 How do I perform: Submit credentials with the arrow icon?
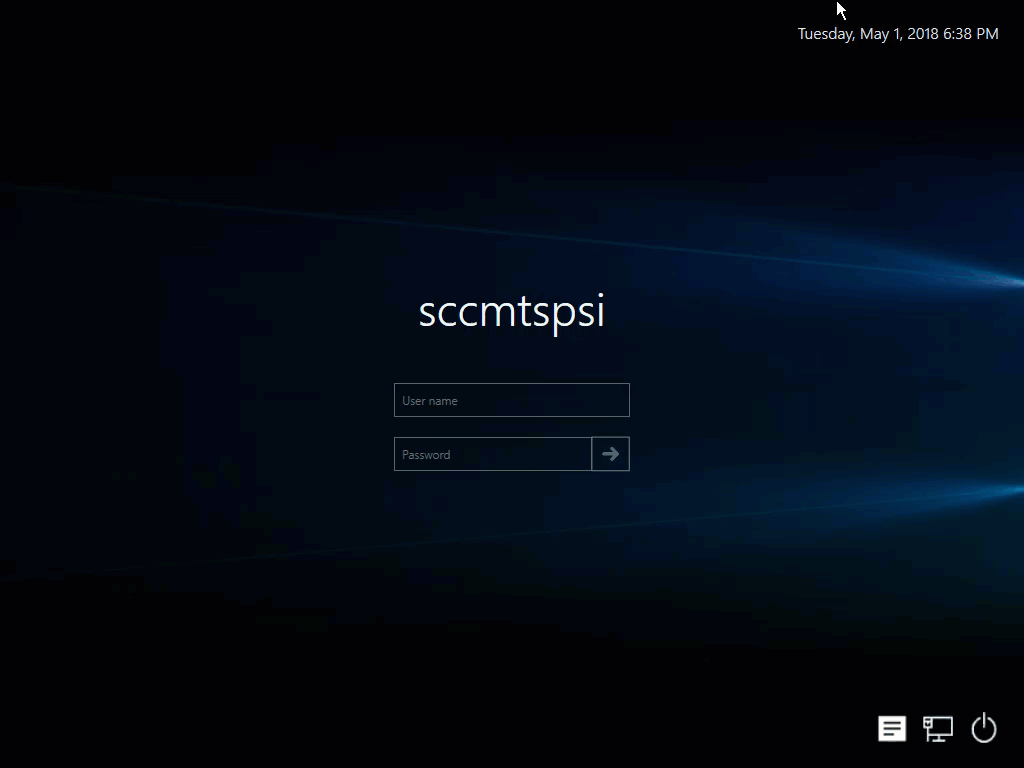(610, 454)
